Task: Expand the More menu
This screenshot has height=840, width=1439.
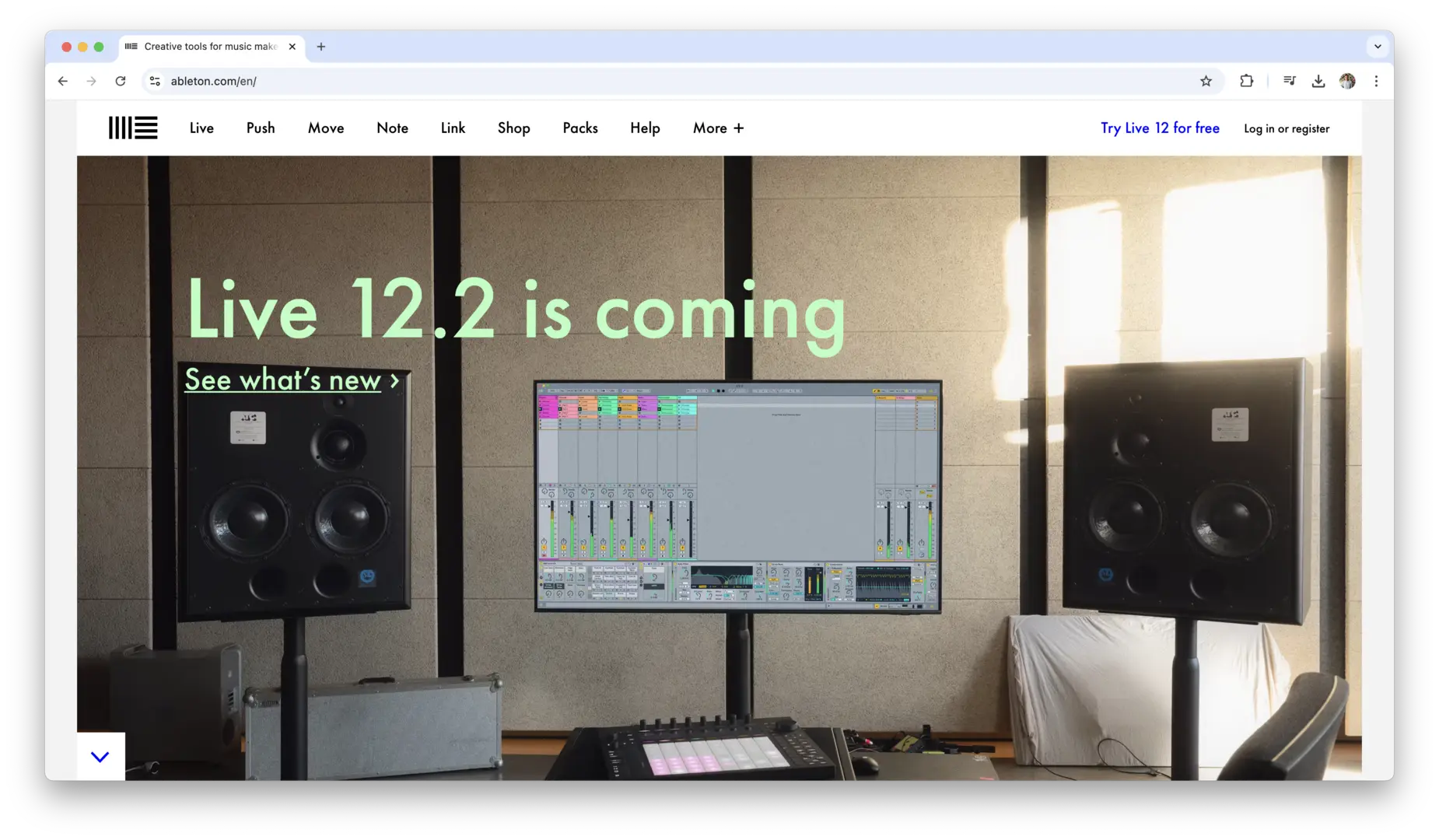Action: tap(718, 128)
